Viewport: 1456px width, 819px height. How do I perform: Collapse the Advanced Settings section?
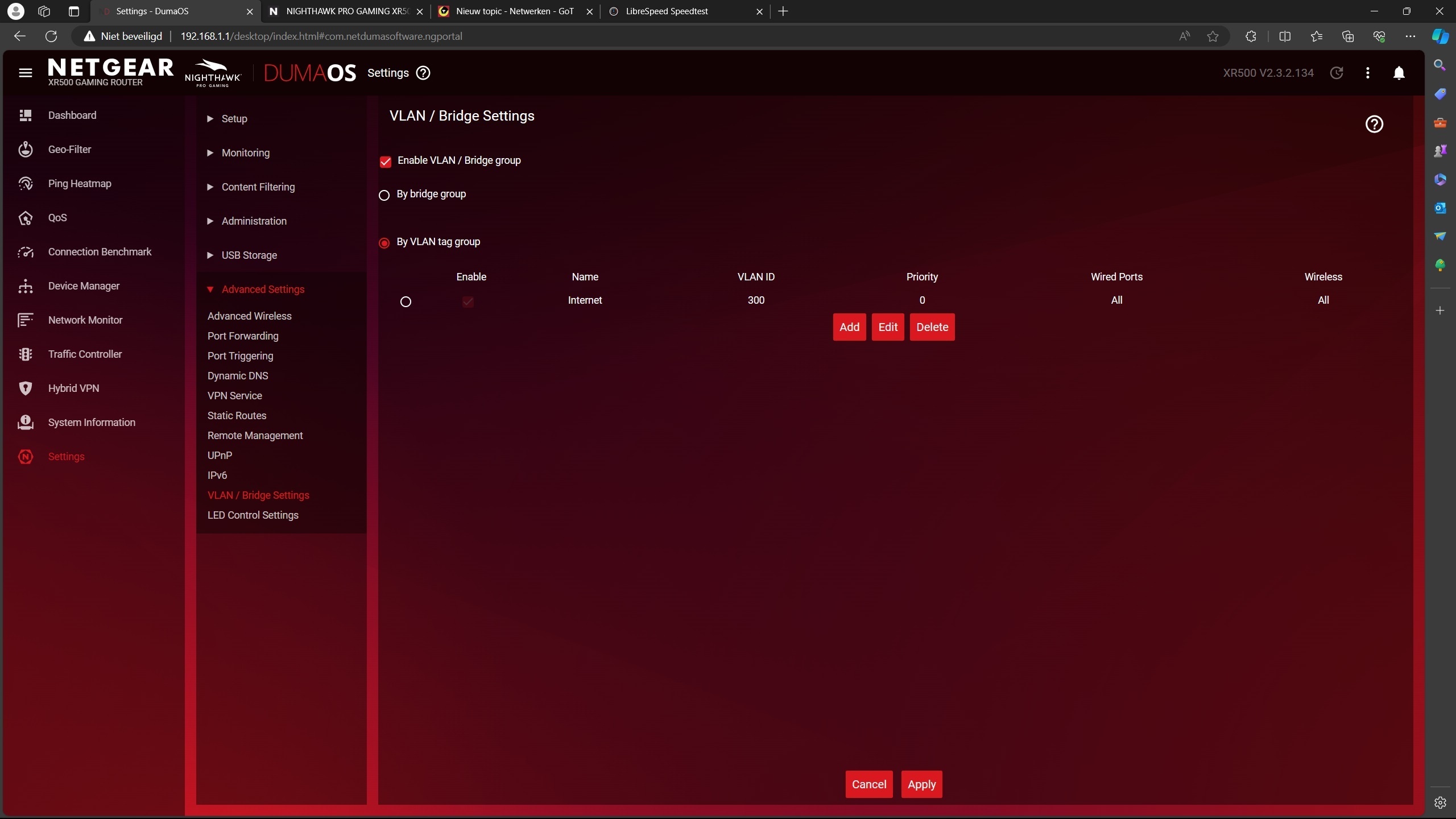point(263,289)
